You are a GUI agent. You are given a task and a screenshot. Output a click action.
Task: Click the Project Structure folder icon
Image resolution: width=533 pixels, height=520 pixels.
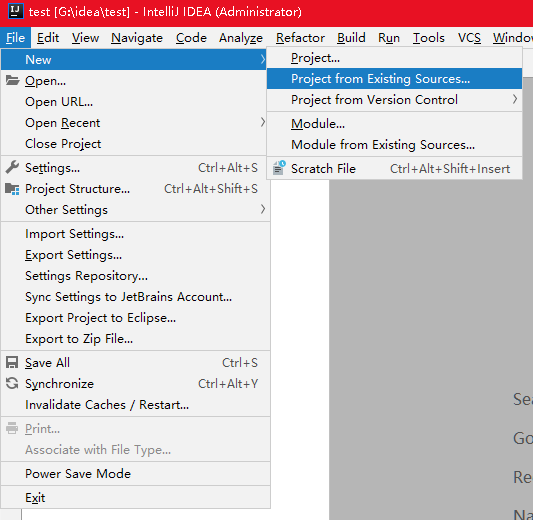[12, 189]
